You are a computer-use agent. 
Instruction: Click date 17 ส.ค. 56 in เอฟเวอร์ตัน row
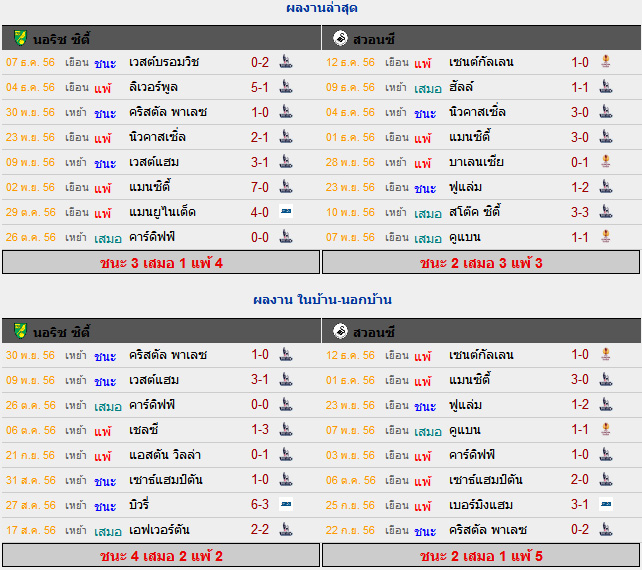30,530
